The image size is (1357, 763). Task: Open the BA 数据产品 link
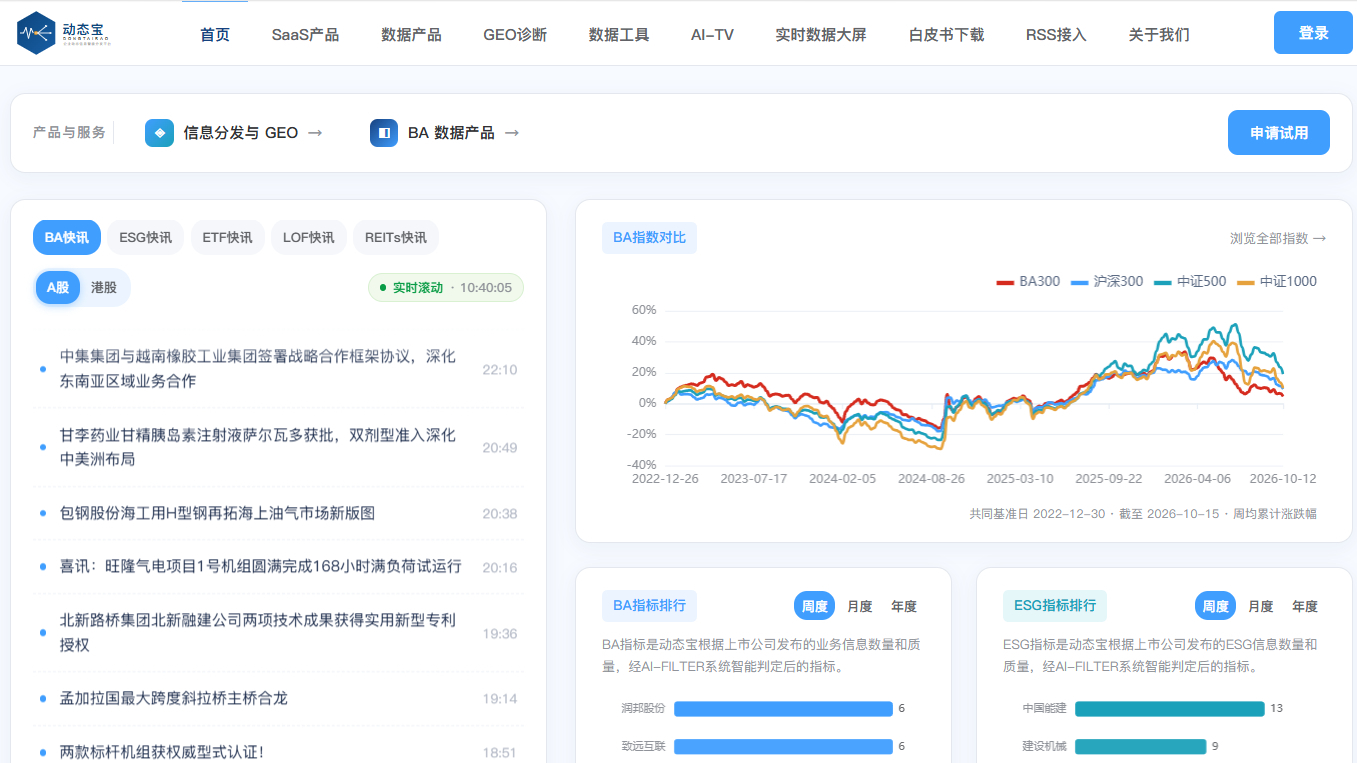[x=445, y=133]
